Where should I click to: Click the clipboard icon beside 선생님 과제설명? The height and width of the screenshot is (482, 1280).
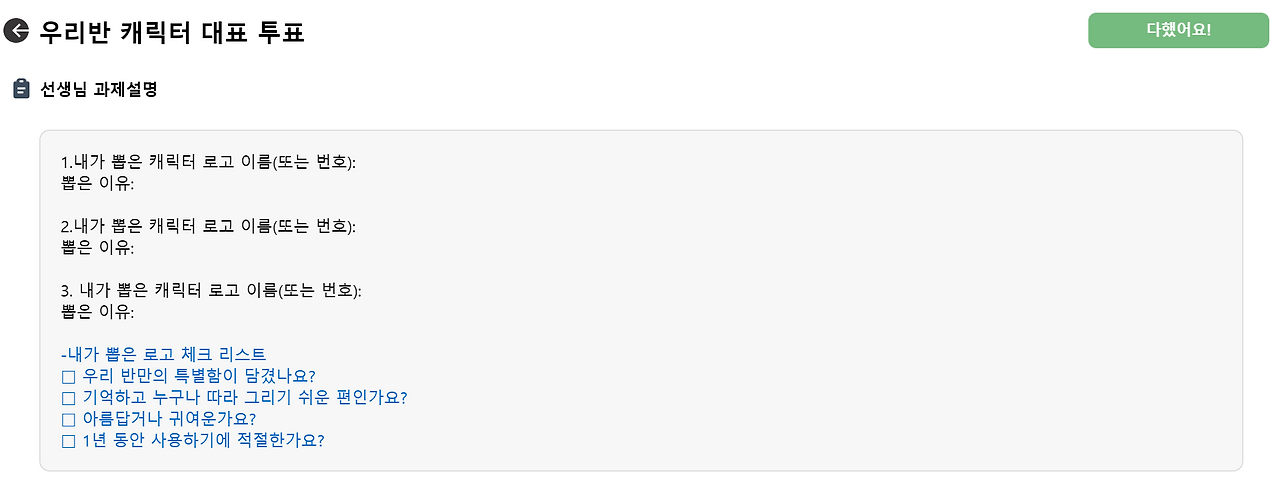[20, 89]
